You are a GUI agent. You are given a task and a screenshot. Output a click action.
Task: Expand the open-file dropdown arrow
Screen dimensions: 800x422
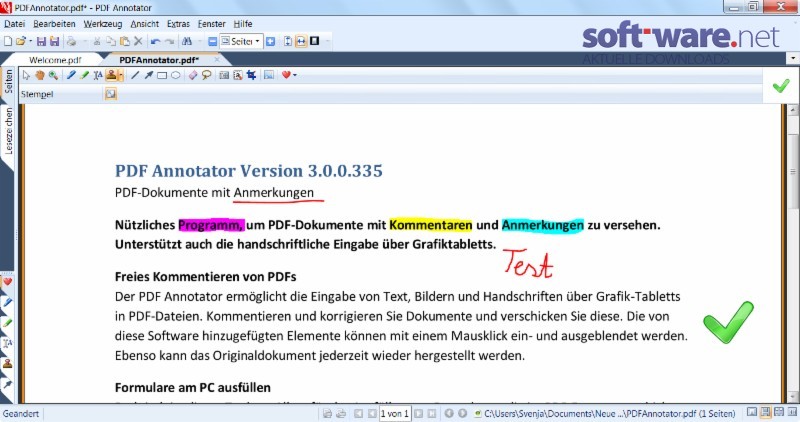(x=30, y=41)
